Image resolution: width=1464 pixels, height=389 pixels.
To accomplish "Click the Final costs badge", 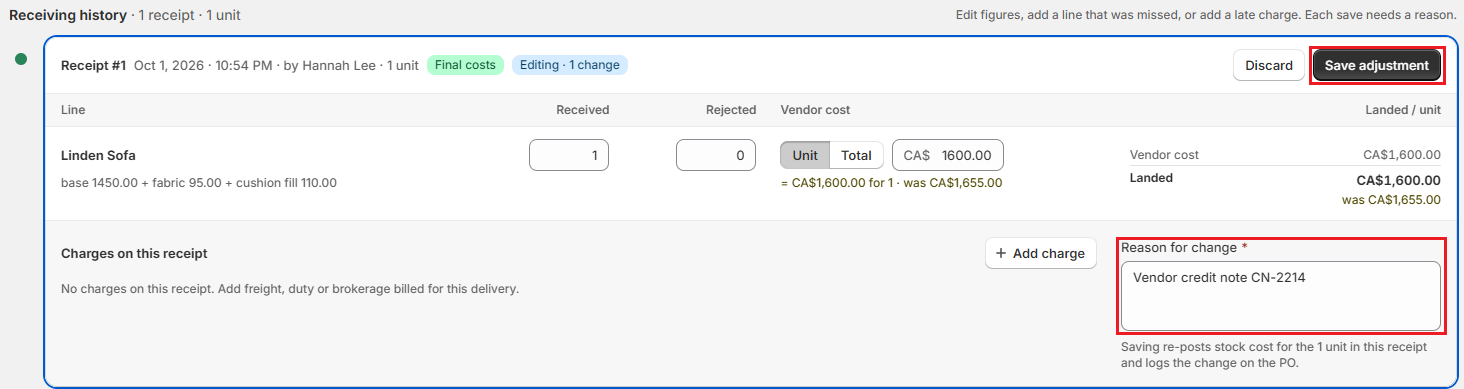I will pyautogui.click(x=465, y=65).
